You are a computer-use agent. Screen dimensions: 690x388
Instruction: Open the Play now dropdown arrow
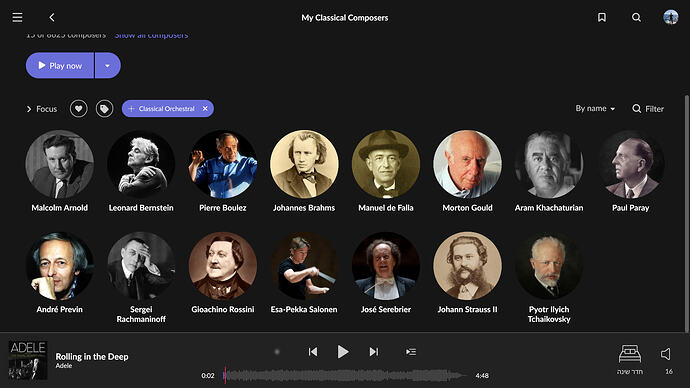point(108,66)
